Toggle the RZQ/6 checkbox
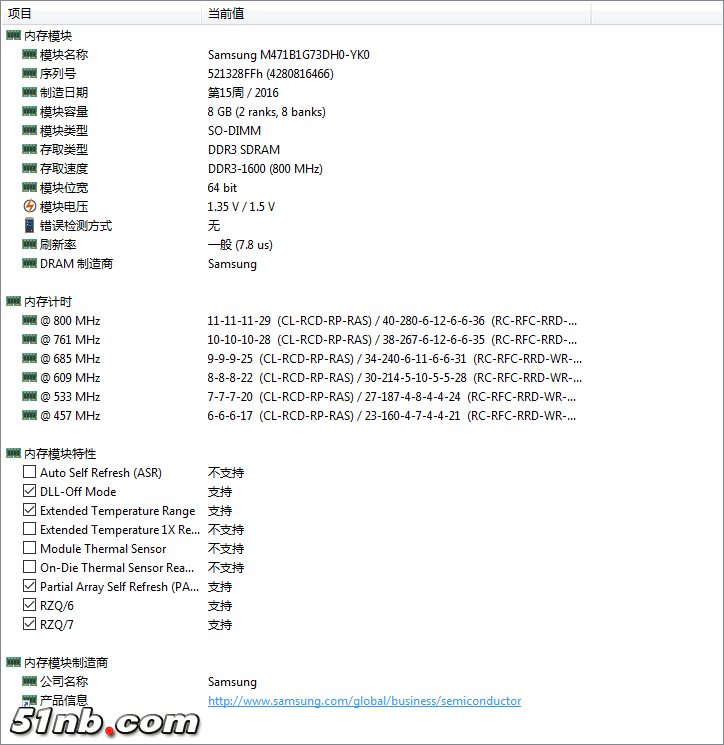This screenshot has width=724, height=745. click(x=30, y=606)
